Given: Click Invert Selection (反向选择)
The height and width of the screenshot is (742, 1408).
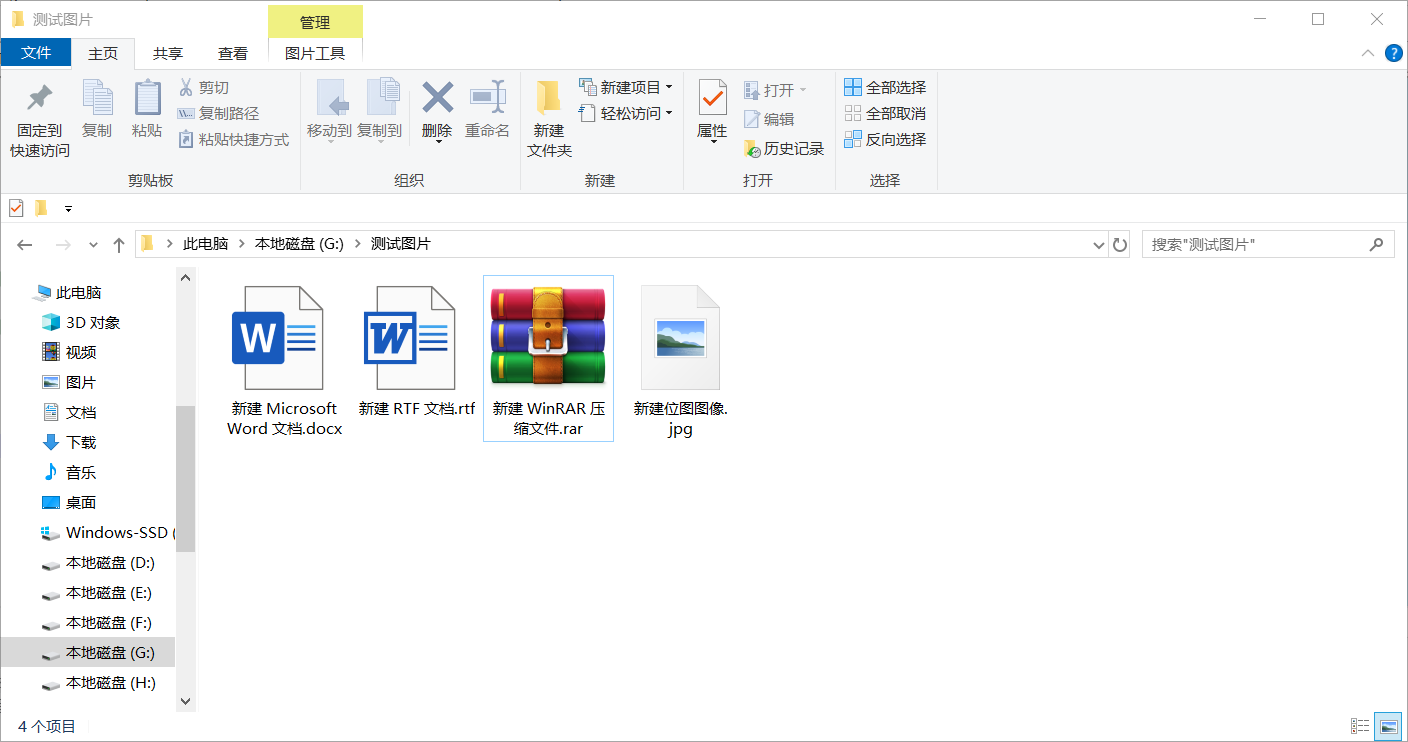Looking at the screenshot, I should pos(885,139).
